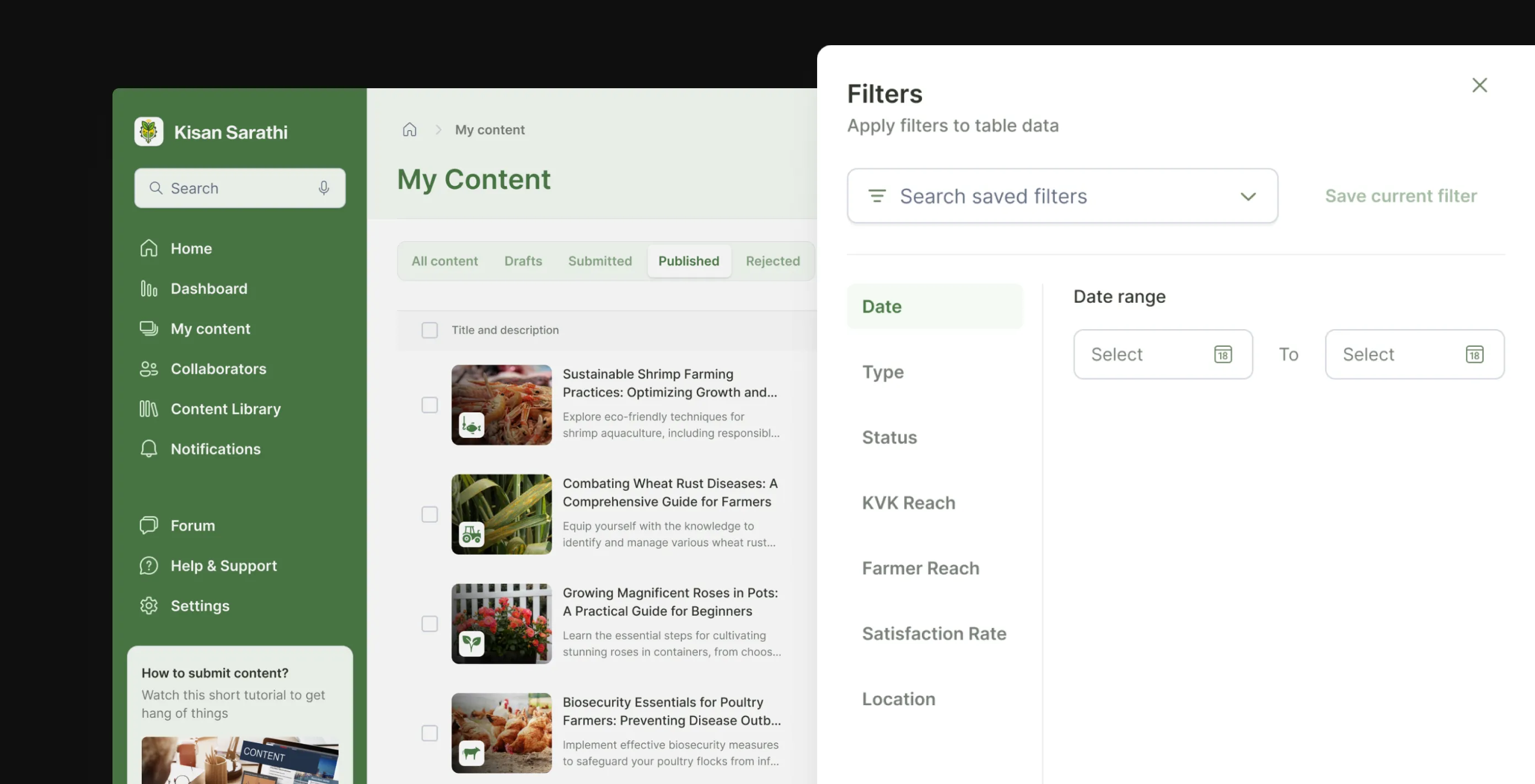Image resolution: width=1535 pixels, height=784 pixels.
Task: Click the Home icon in sidebar
Action: point(149,249)
